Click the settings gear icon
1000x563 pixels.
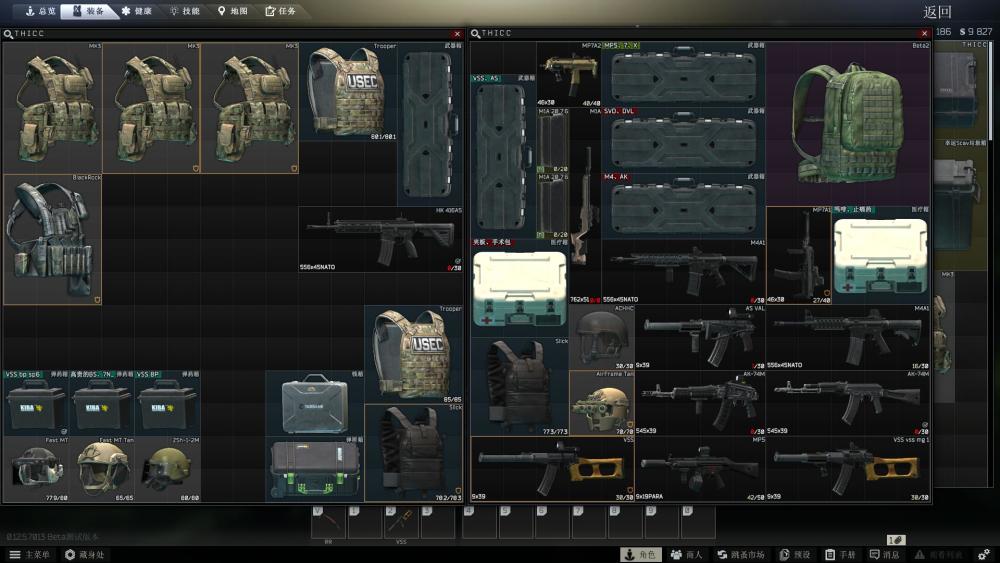click(x=984, y=554)
